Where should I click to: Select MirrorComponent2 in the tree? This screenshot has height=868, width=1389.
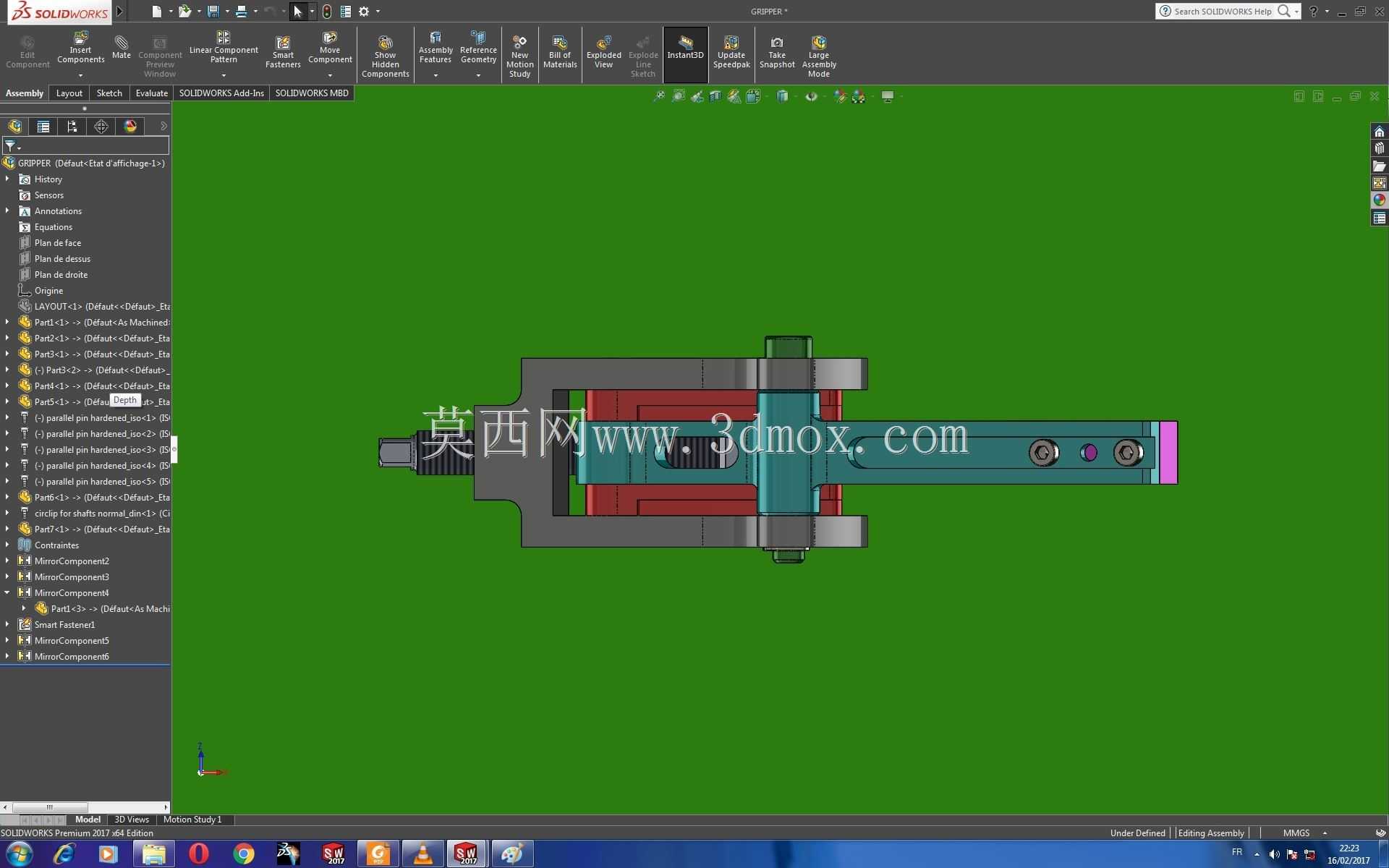(x=72, y=561)
